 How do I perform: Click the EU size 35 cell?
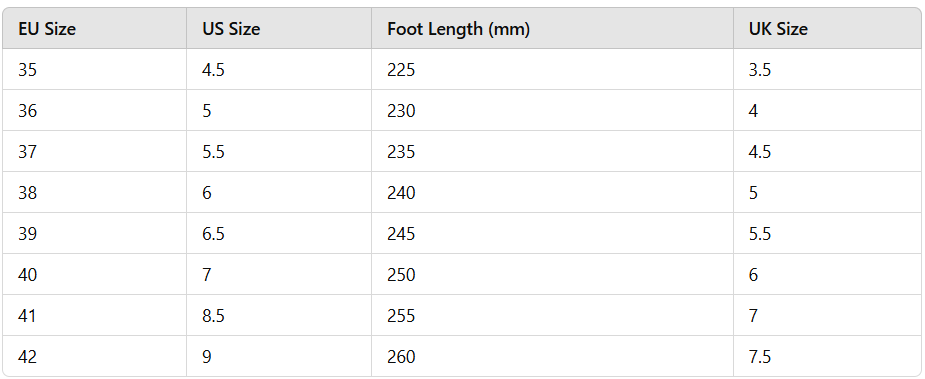coord(94,70)
